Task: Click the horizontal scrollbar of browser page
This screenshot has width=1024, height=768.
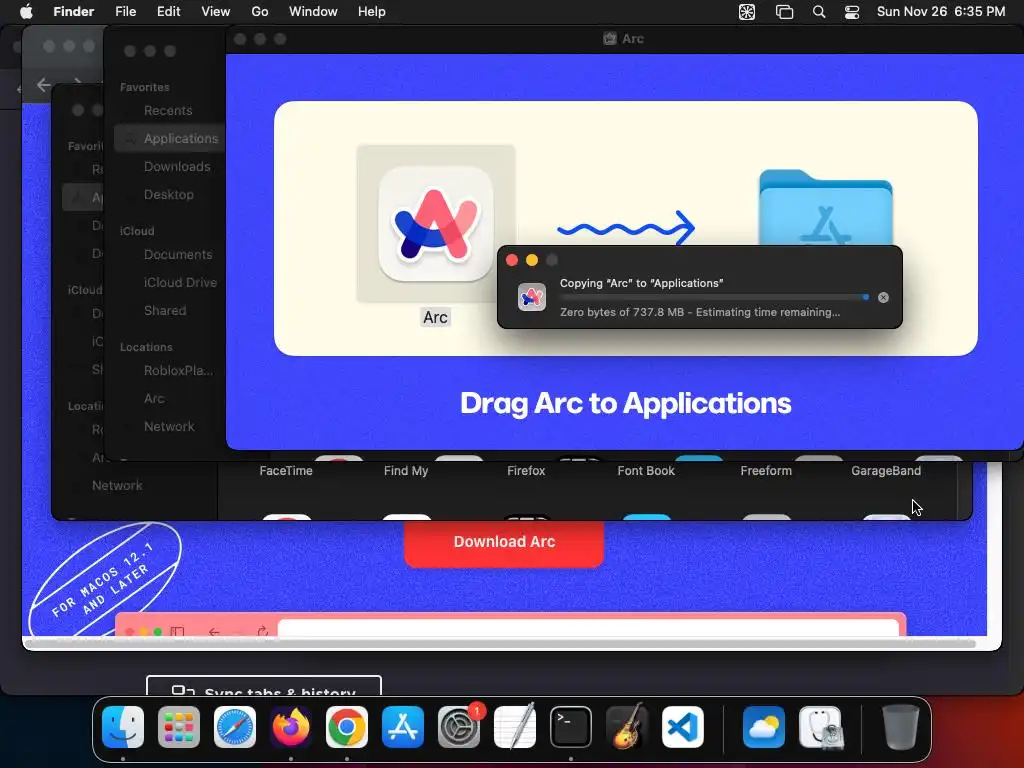Action: (x=500, y=643)
